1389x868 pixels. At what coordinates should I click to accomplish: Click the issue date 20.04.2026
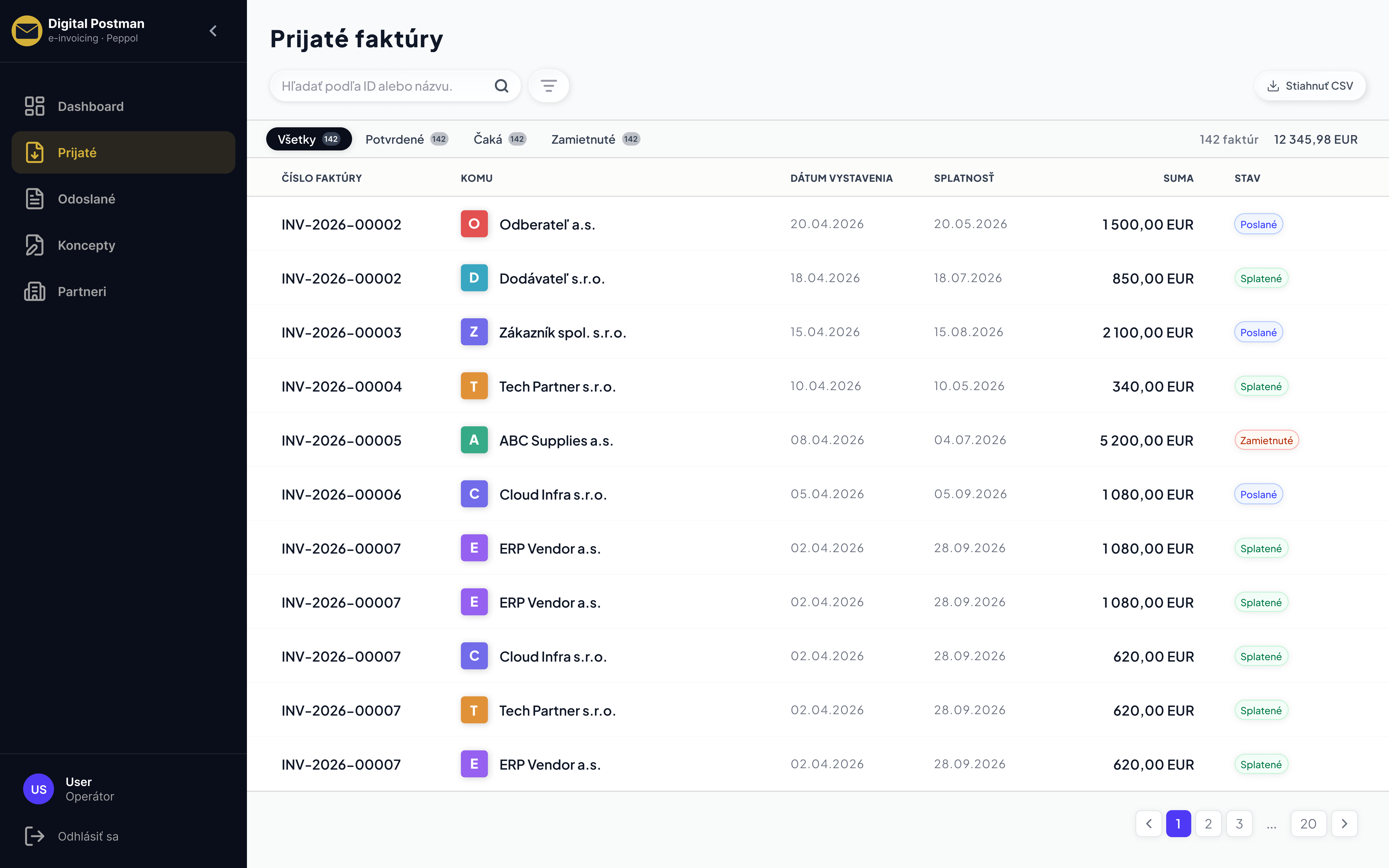tap(827, 224)
